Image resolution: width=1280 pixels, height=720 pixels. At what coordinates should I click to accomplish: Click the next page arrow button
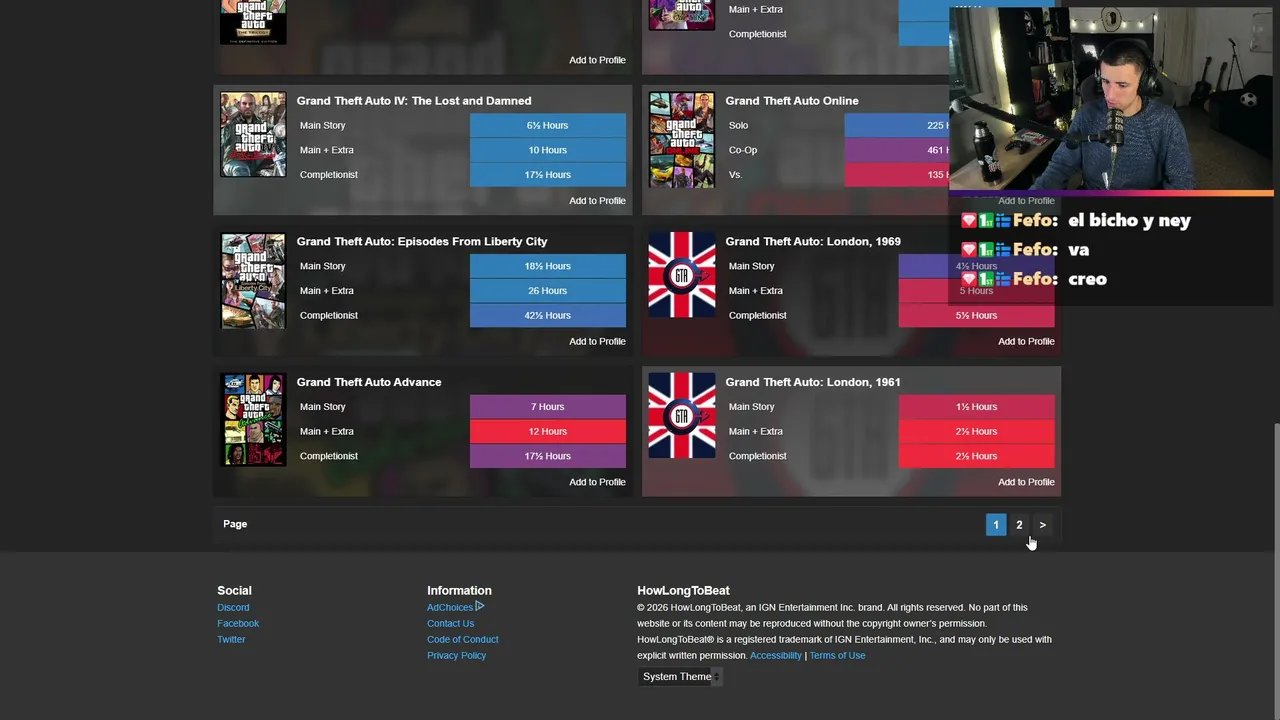pyautogui.click(x=1042, y=525)
